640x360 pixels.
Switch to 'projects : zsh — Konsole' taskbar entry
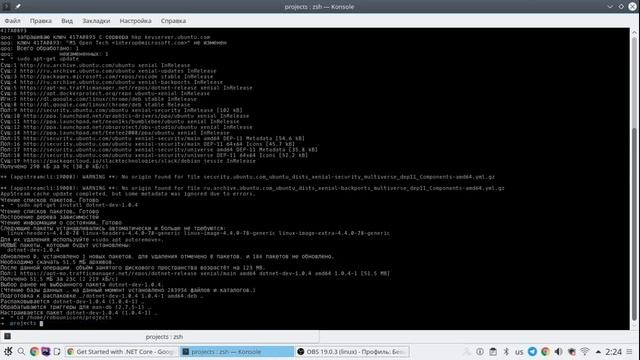click(x=237, y=351)
